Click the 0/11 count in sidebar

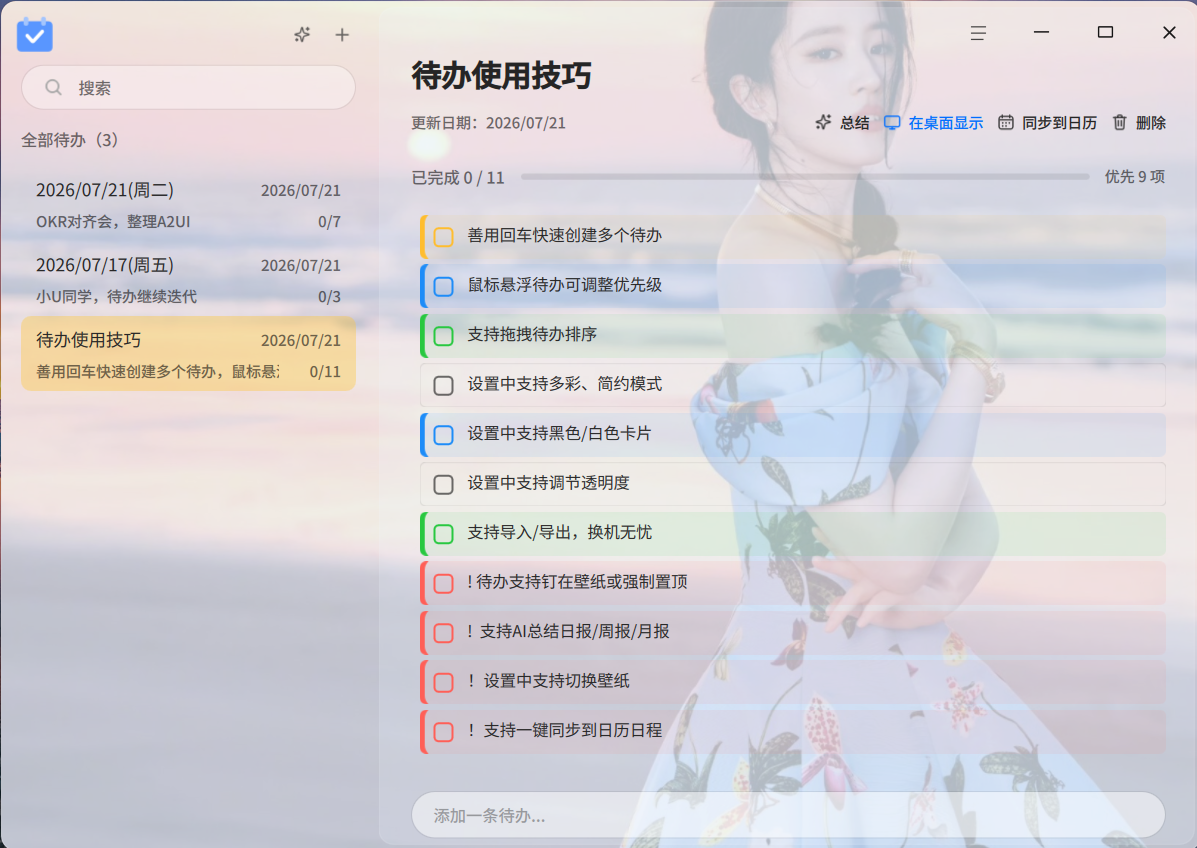325,372
